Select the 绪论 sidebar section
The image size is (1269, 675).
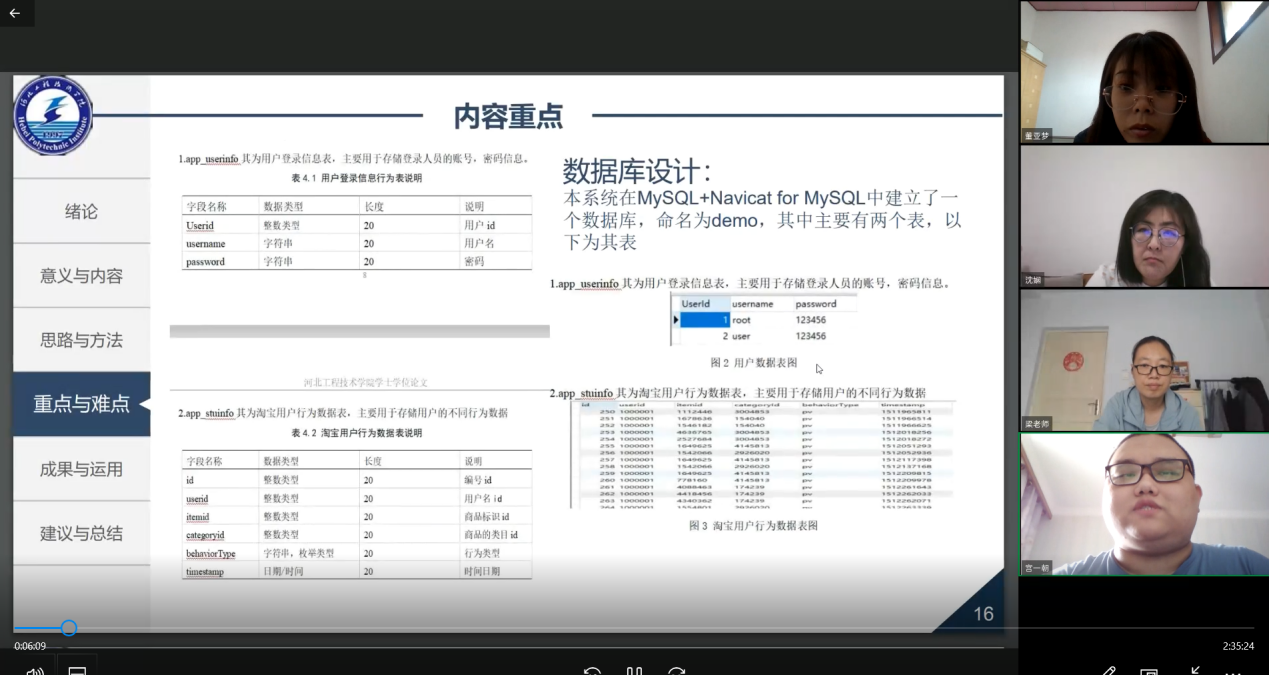(82, 211)
